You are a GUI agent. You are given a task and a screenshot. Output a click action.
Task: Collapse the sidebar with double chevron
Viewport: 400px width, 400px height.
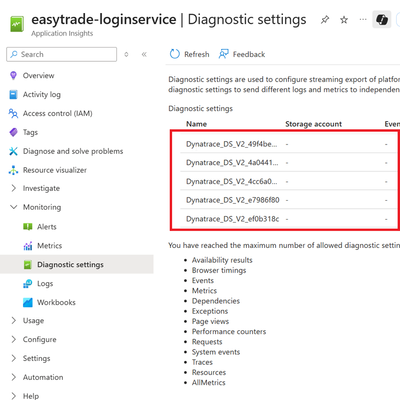coord(144,54)
